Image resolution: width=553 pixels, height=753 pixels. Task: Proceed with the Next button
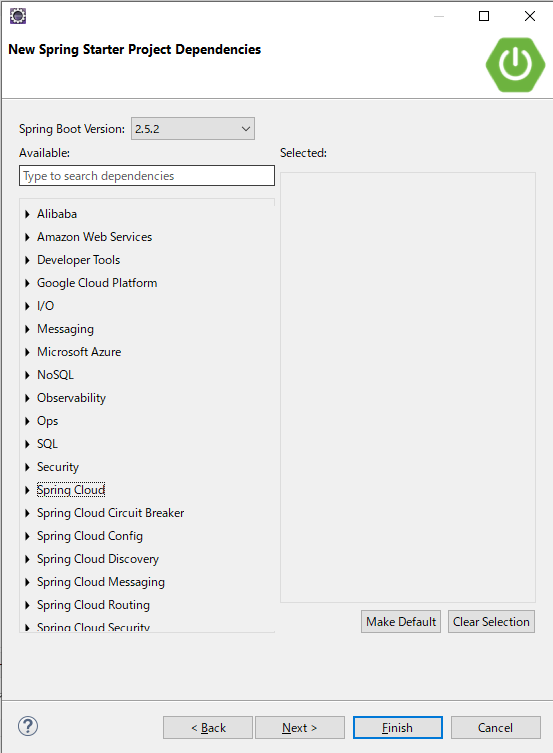300,728
